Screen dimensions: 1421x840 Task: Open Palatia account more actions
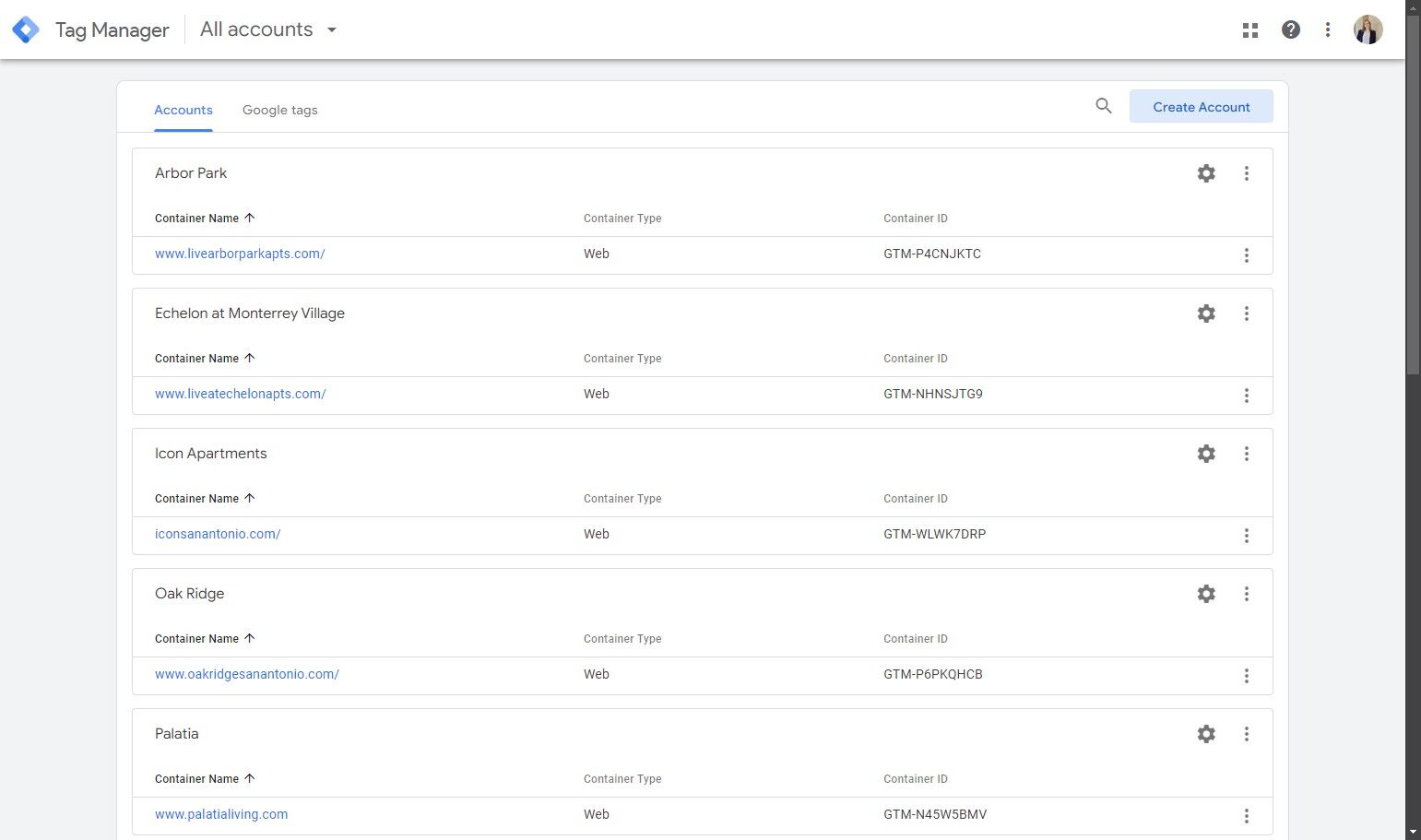click(x=1247, y=734)
